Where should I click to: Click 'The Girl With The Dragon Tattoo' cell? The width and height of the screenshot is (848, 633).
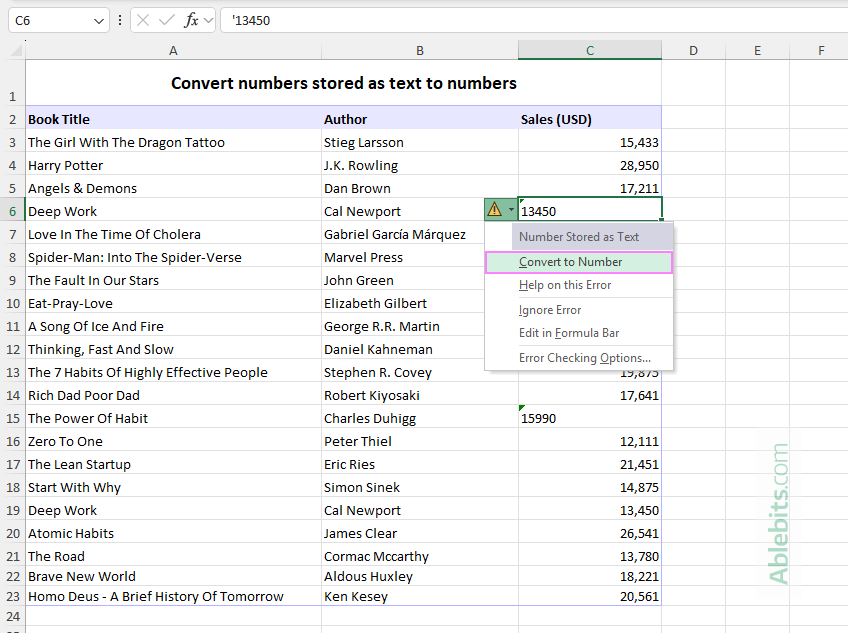pos(173,143)
